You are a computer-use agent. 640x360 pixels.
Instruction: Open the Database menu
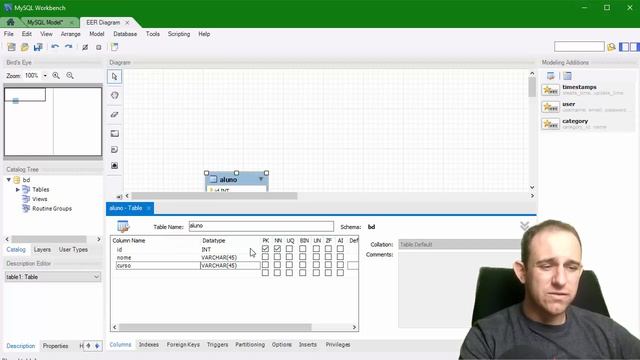pos(125,34)
